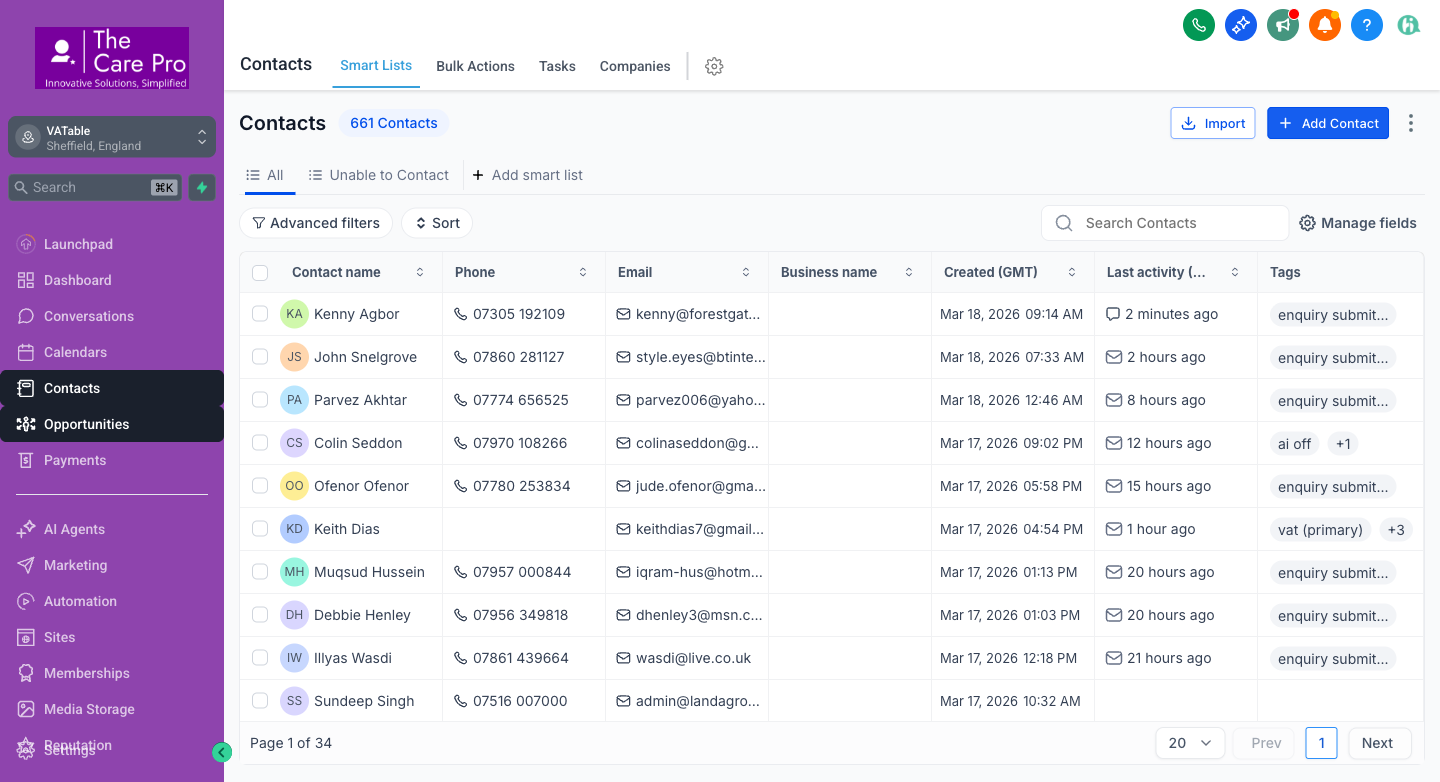The height and width of the screenshot is (782, 1440).
Task: Open the notifications bell icon
Action: tap(1325, 25)
